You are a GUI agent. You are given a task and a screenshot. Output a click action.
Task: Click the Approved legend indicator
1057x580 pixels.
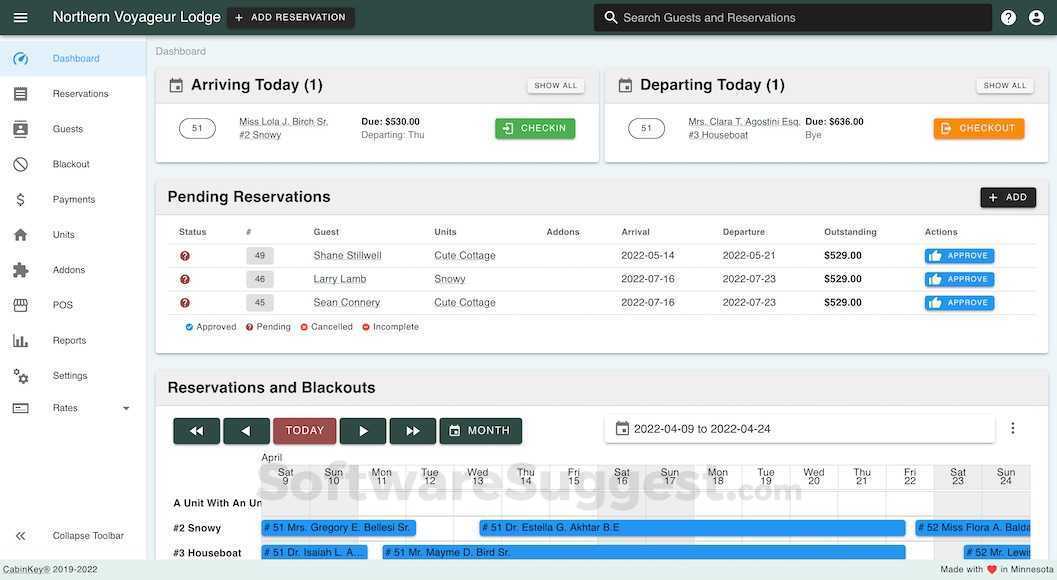pyautogui.click(x=188, y=326)
